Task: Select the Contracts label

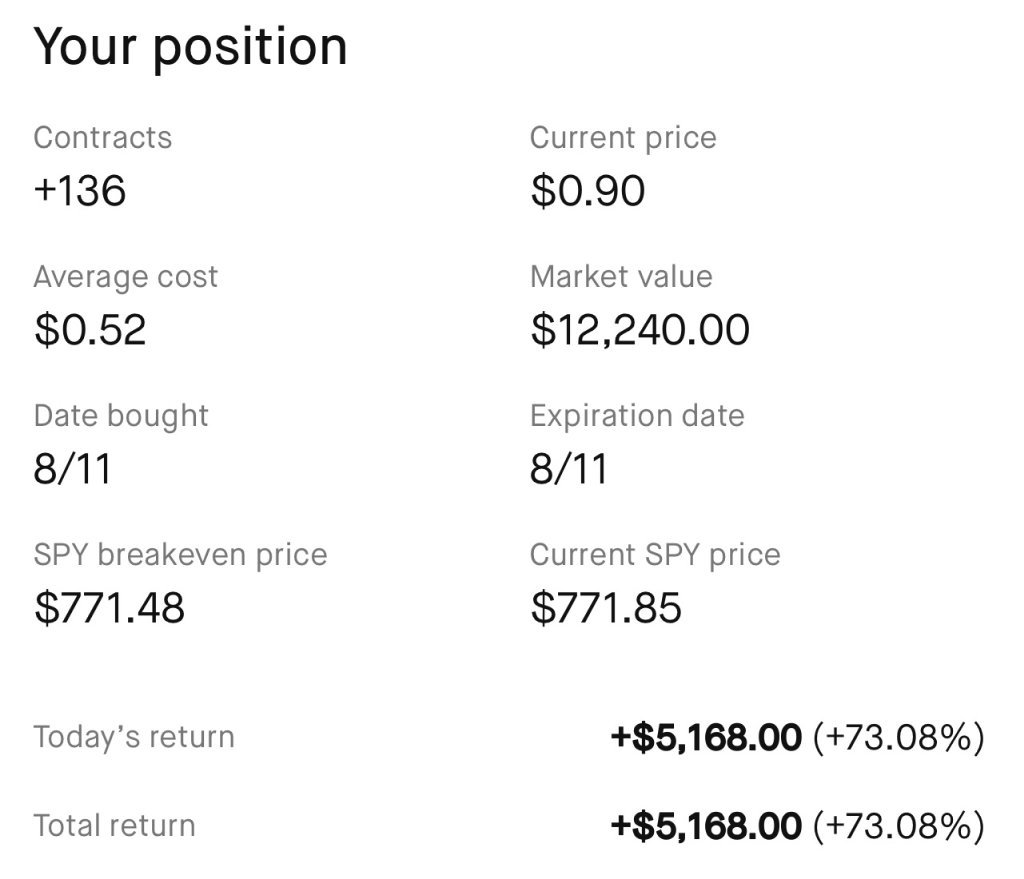Action: pos(103,138)
